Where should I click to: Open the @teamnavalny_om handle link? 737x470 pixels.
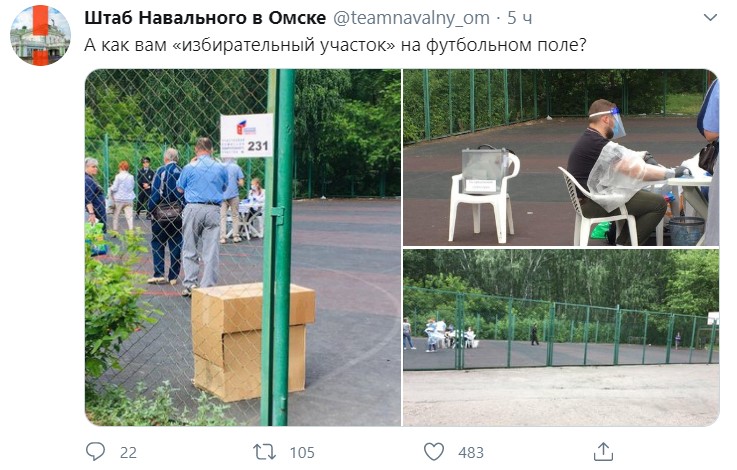pyautogui.click(x=411, y=18)
